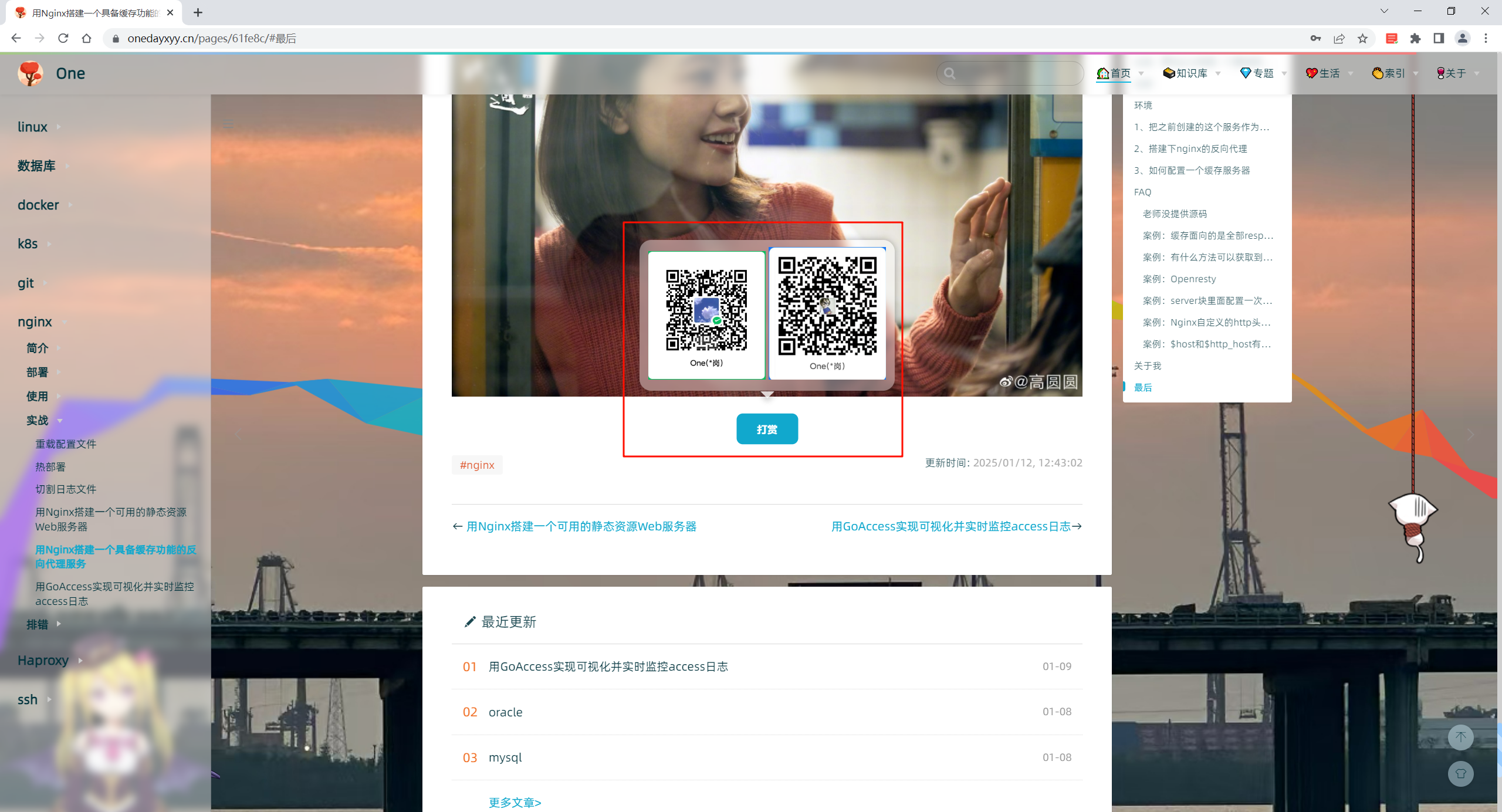Toggle the browser side panel icon
The height and width of the screenshot is (812, 1502).
point(1439,38)
